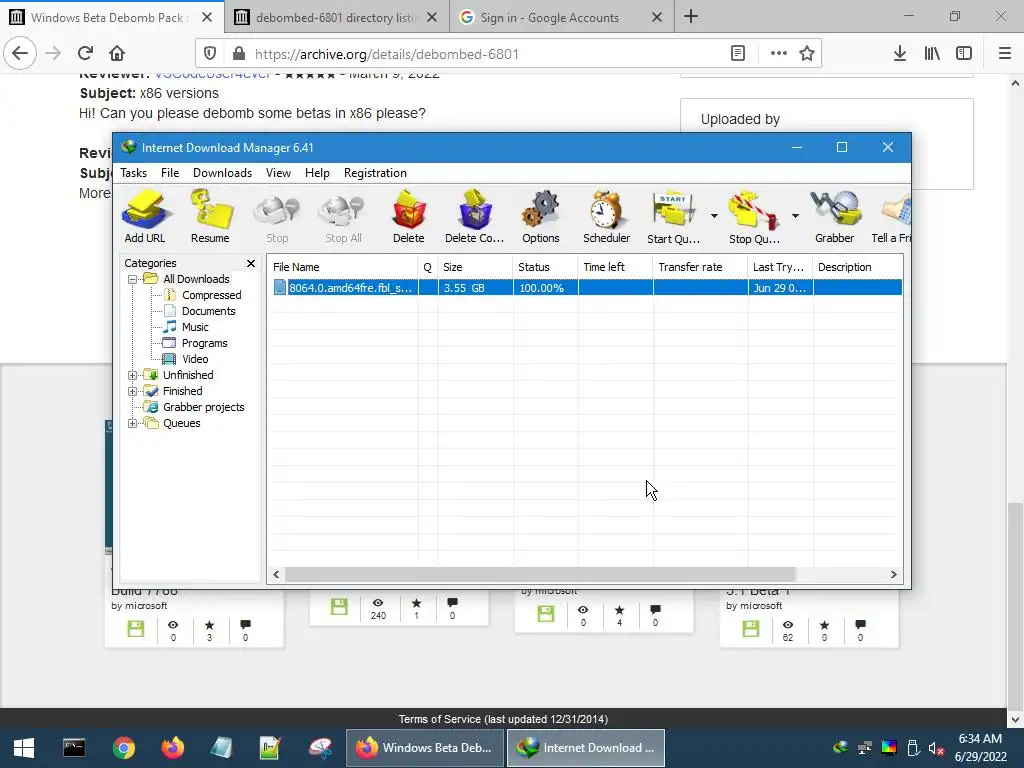Image resolution: width=1024 pixels, height=768 pixels.
Task: Open the Help menu in IDM
Action: [317, 173]
